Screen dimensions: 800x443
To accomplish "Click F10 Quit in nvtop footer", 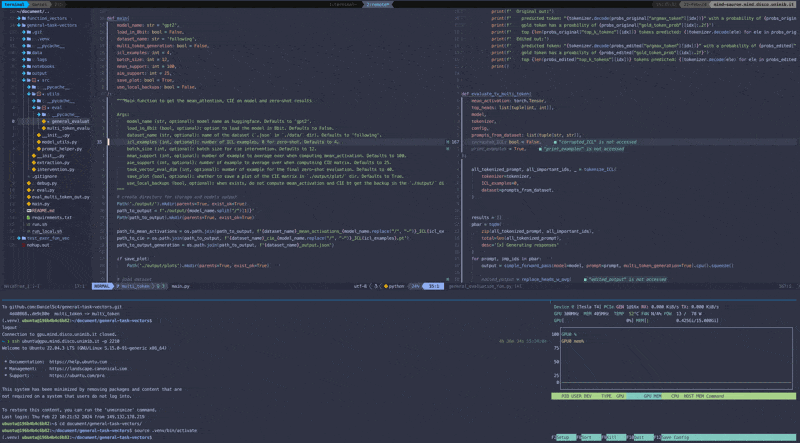I will tap(641, 437).
